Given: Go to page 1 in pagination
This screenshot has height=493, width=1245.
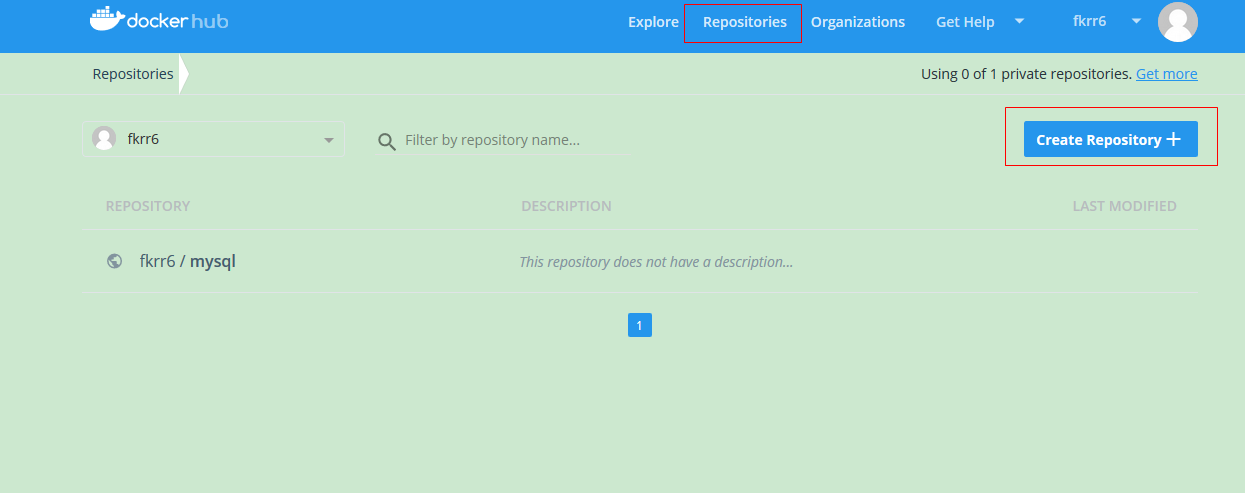Looking at the screenshot, I should 640,325.
